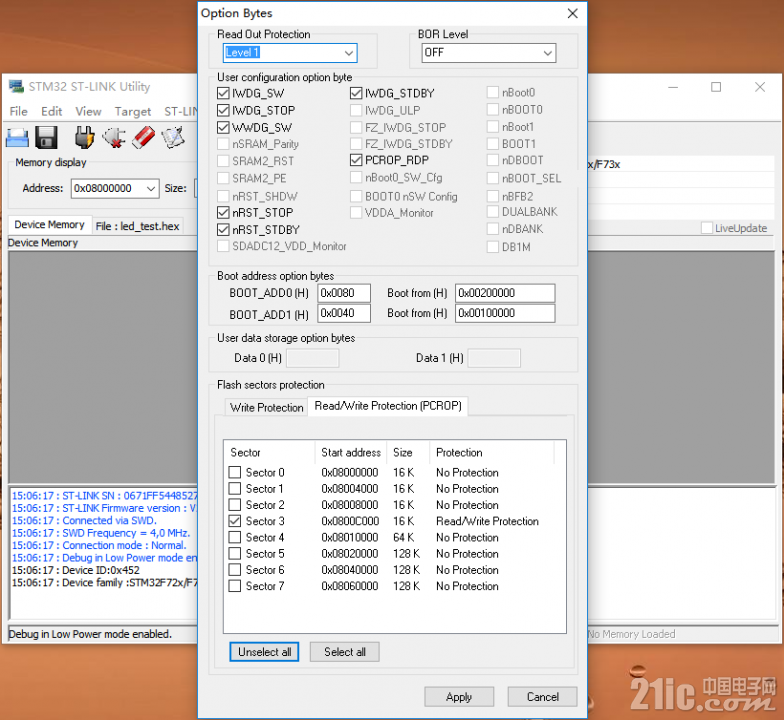Click the Read/Write Protection status text

tap(488, 521)
